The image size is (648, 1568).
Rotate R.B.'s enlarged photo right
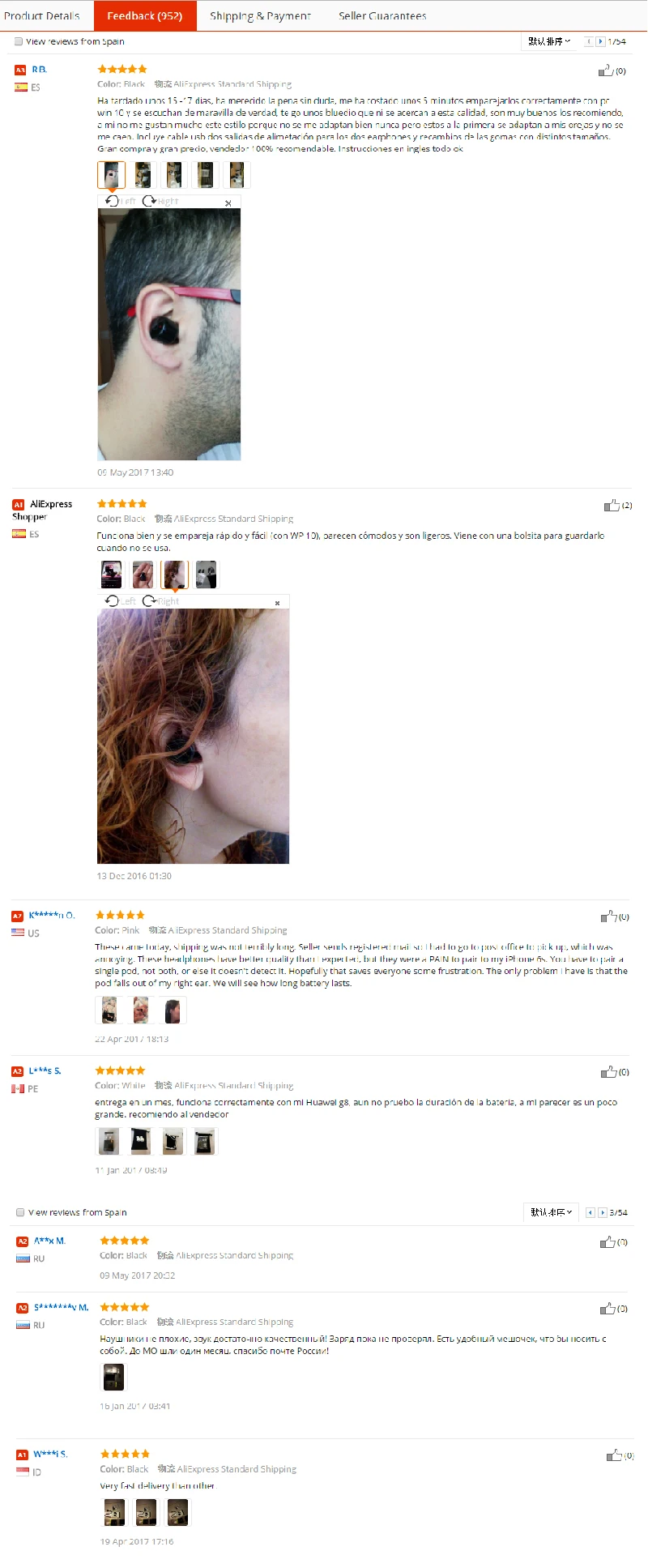point(160,201)
